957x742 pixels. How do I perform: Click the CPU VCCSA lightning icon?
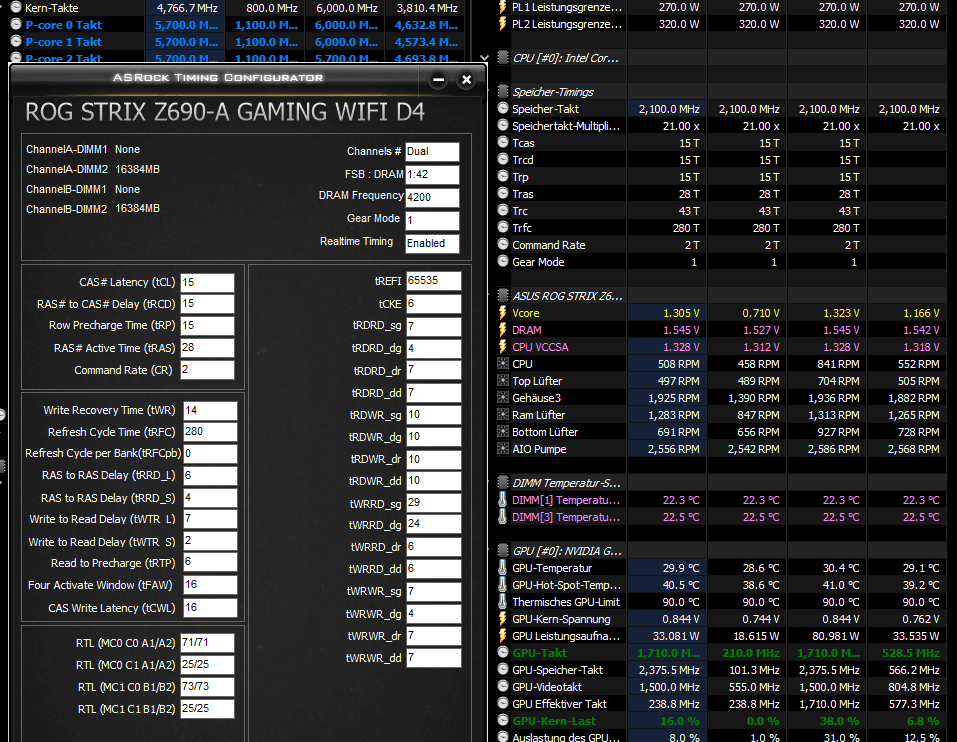[x=502, y=347]
